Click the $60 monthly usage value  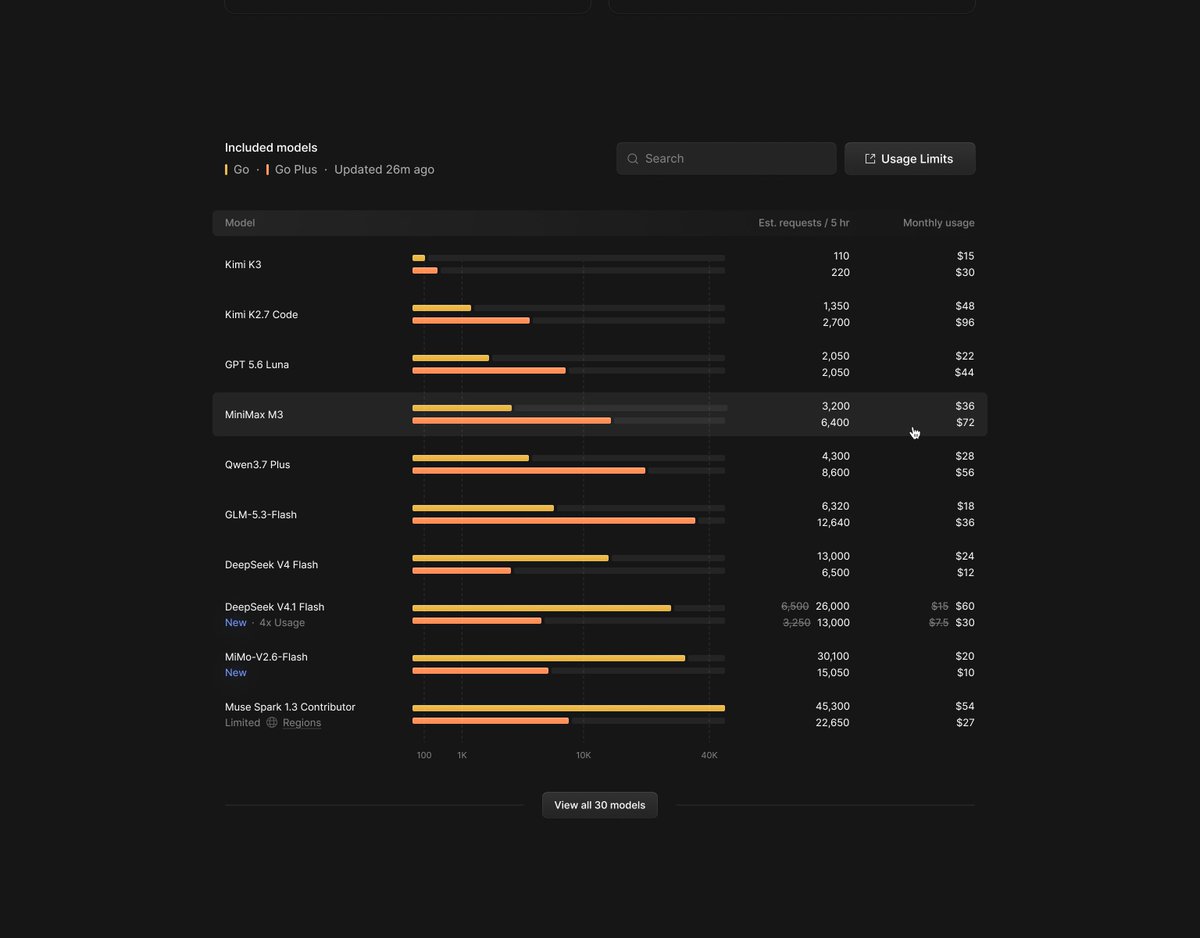coord(965,607)
